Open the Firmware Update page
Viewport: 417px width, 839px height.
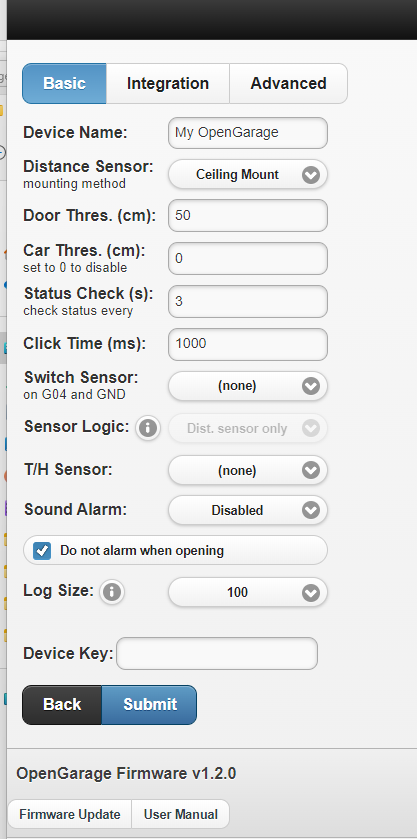(x=70, y=814)
